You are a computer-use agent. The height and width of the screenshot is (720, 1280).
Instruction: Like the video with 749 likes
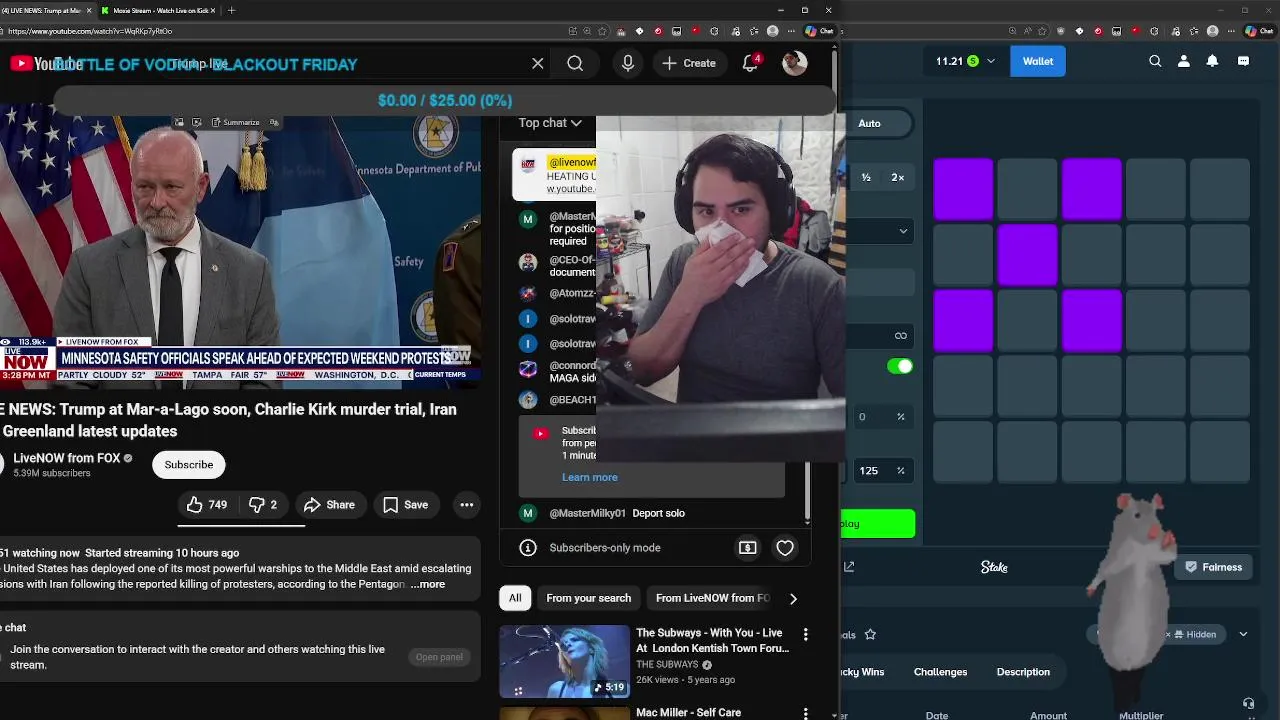(207, 505)
